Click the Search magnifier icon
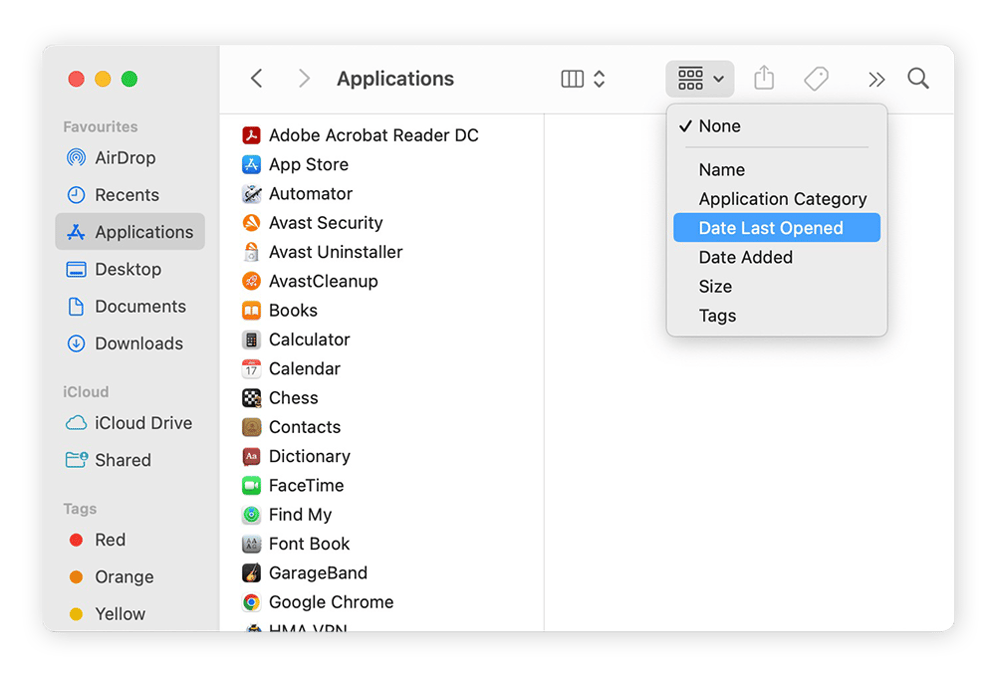 [x=918, y=78]
